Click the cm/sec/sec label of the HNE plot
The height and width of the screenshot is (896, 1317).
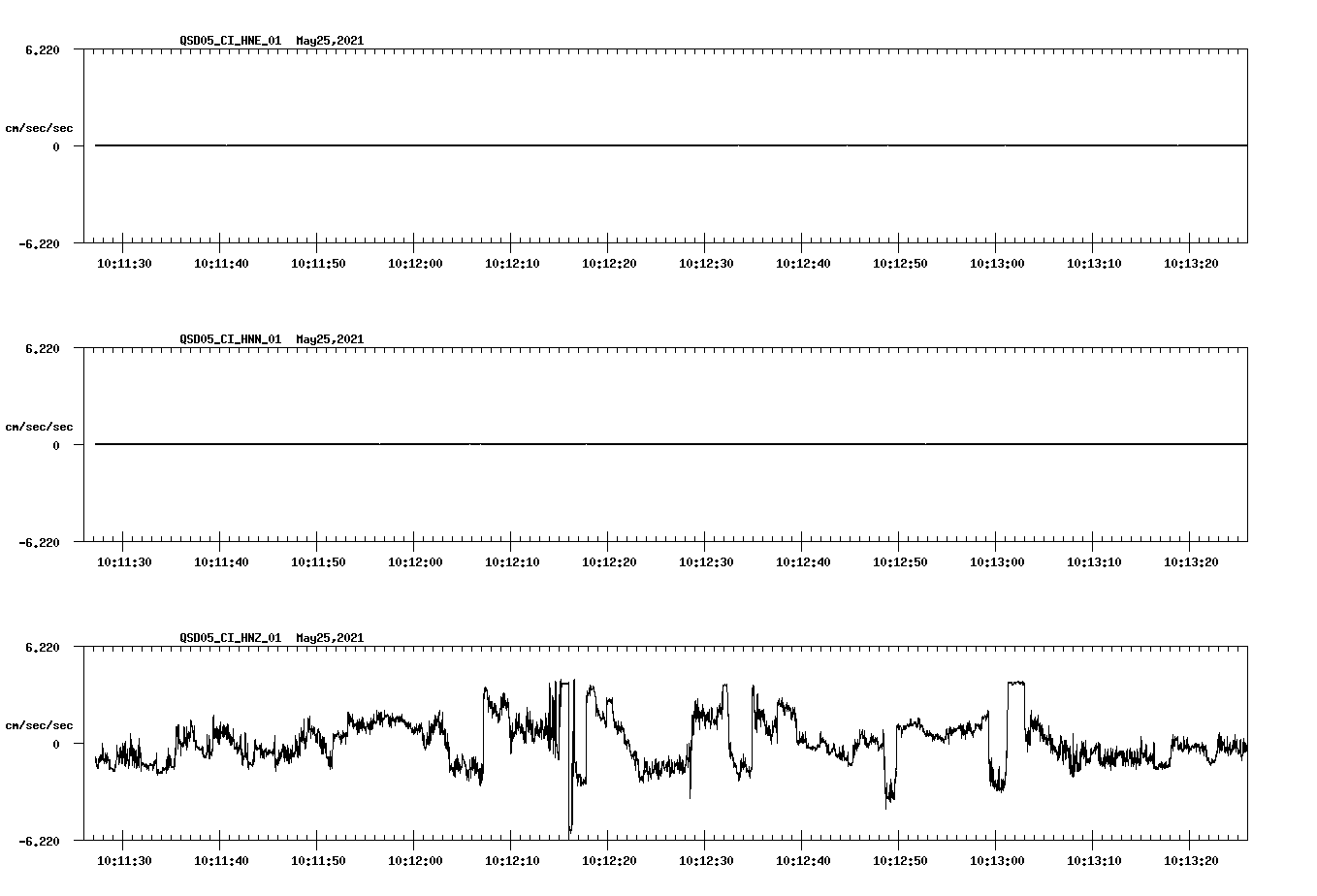coord(39,126)
